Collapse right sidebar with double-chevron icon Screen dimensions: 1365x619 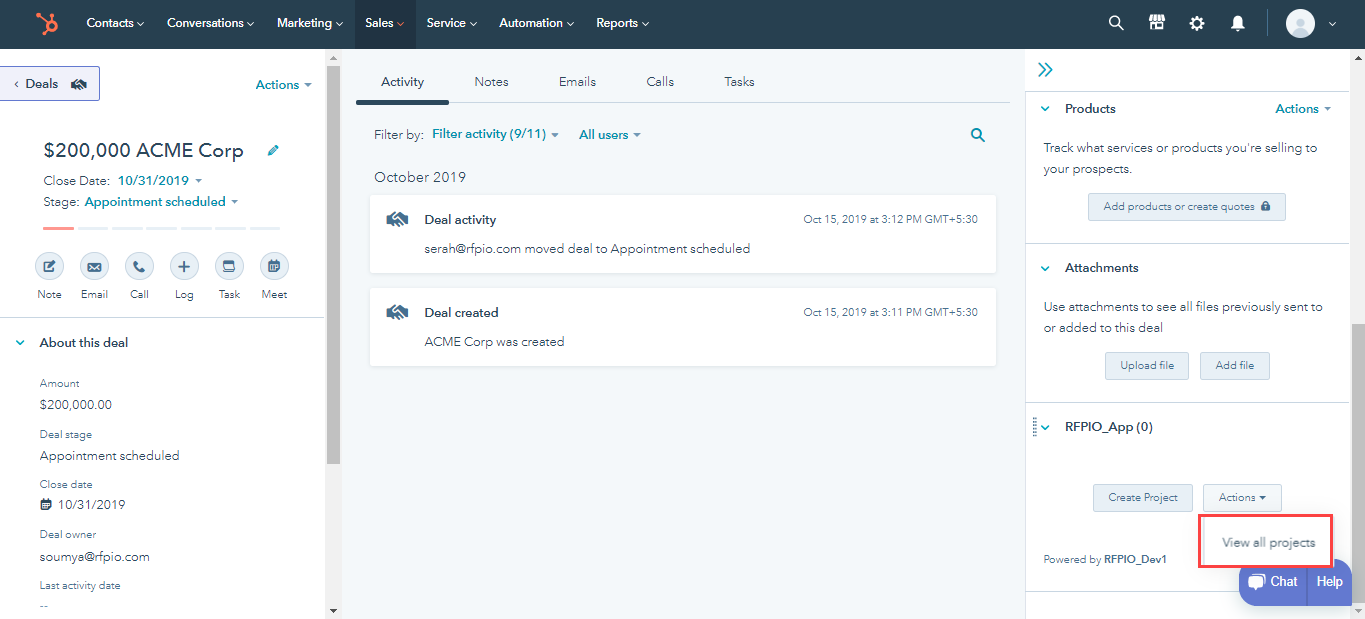click(1045, 70)
